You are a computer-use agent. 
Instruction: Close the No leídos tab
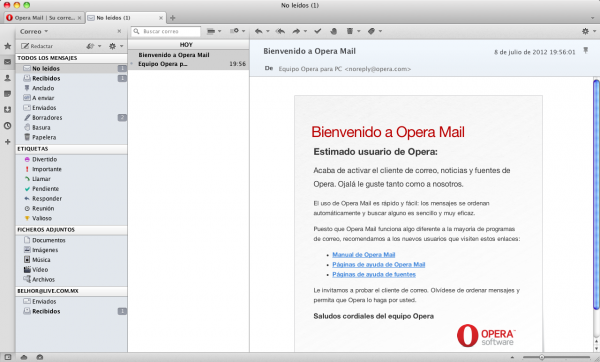pos(161,18)
